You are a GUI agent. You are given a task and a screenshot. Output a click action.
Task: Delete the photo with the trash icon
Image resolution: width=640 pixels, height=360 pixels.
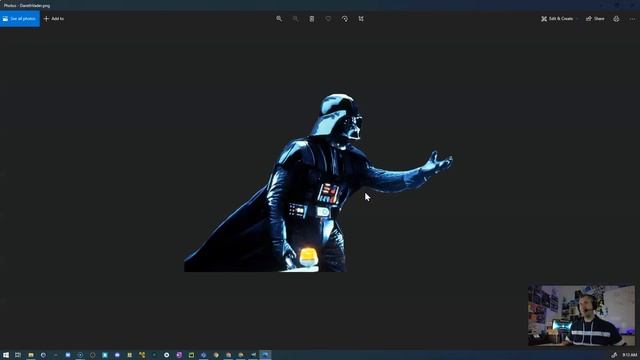(x=312, y=19)
